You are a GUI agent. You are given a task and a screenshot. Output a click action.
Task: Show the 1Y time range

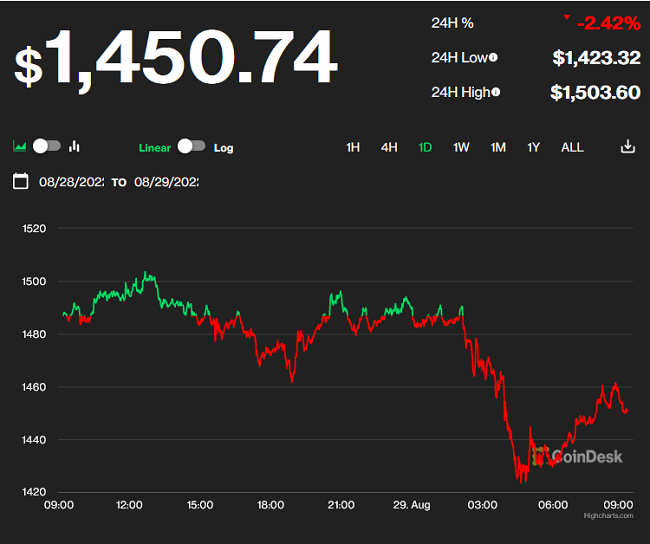534,148
